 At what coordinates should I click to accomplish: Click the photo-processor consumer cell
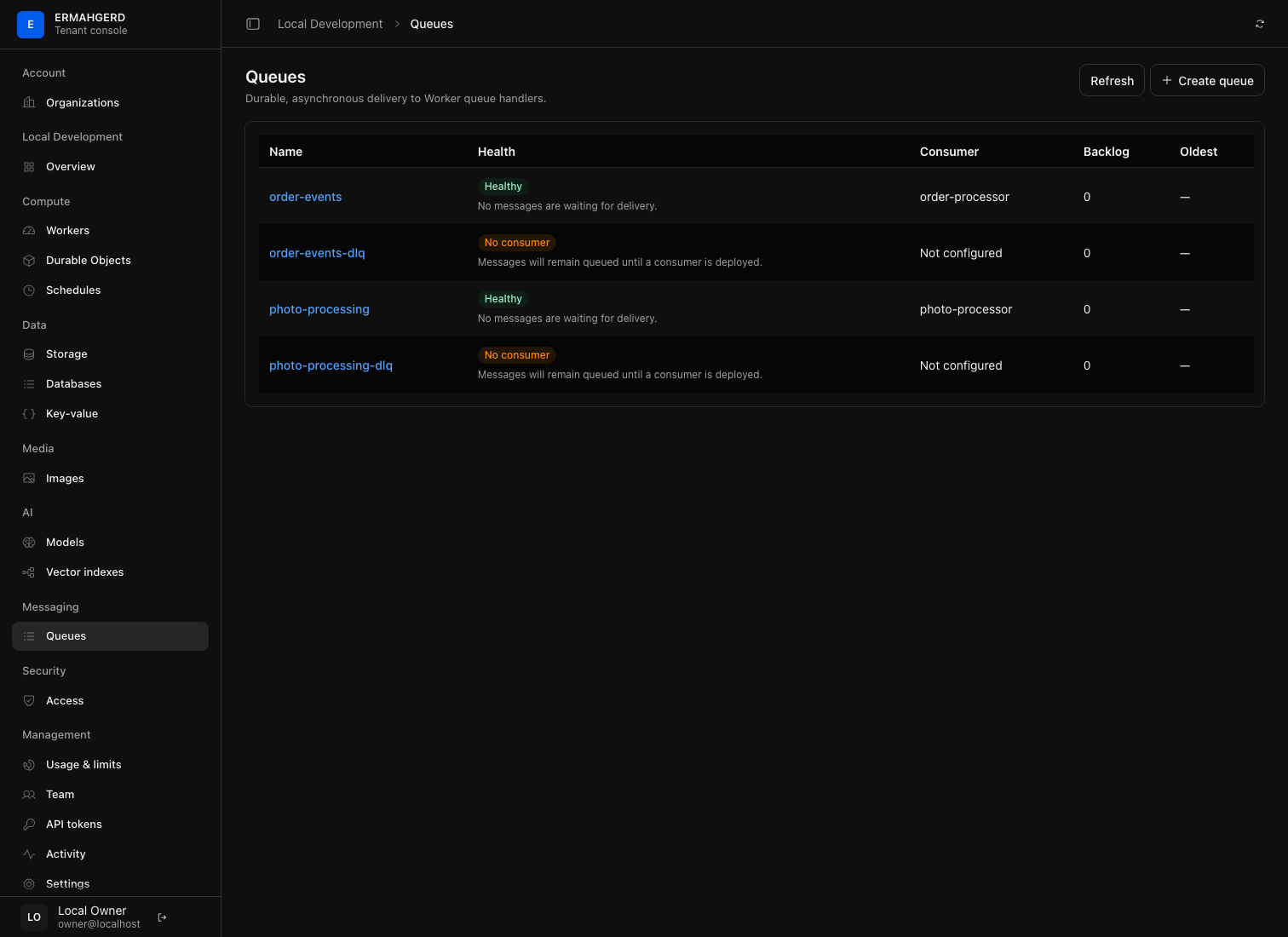[966, 309]
